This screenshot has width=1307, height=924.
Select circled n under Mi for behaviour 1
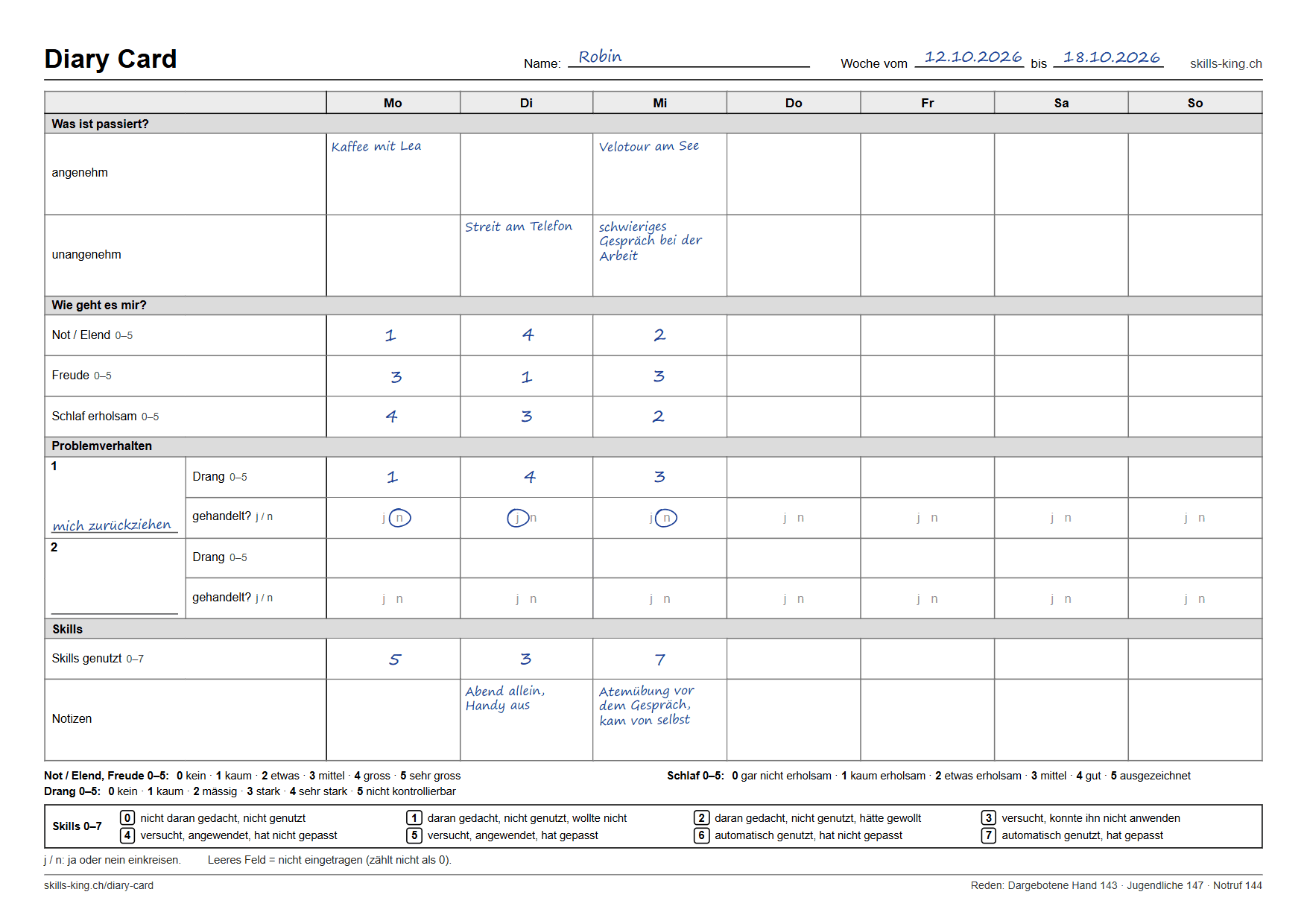(667, 518)
